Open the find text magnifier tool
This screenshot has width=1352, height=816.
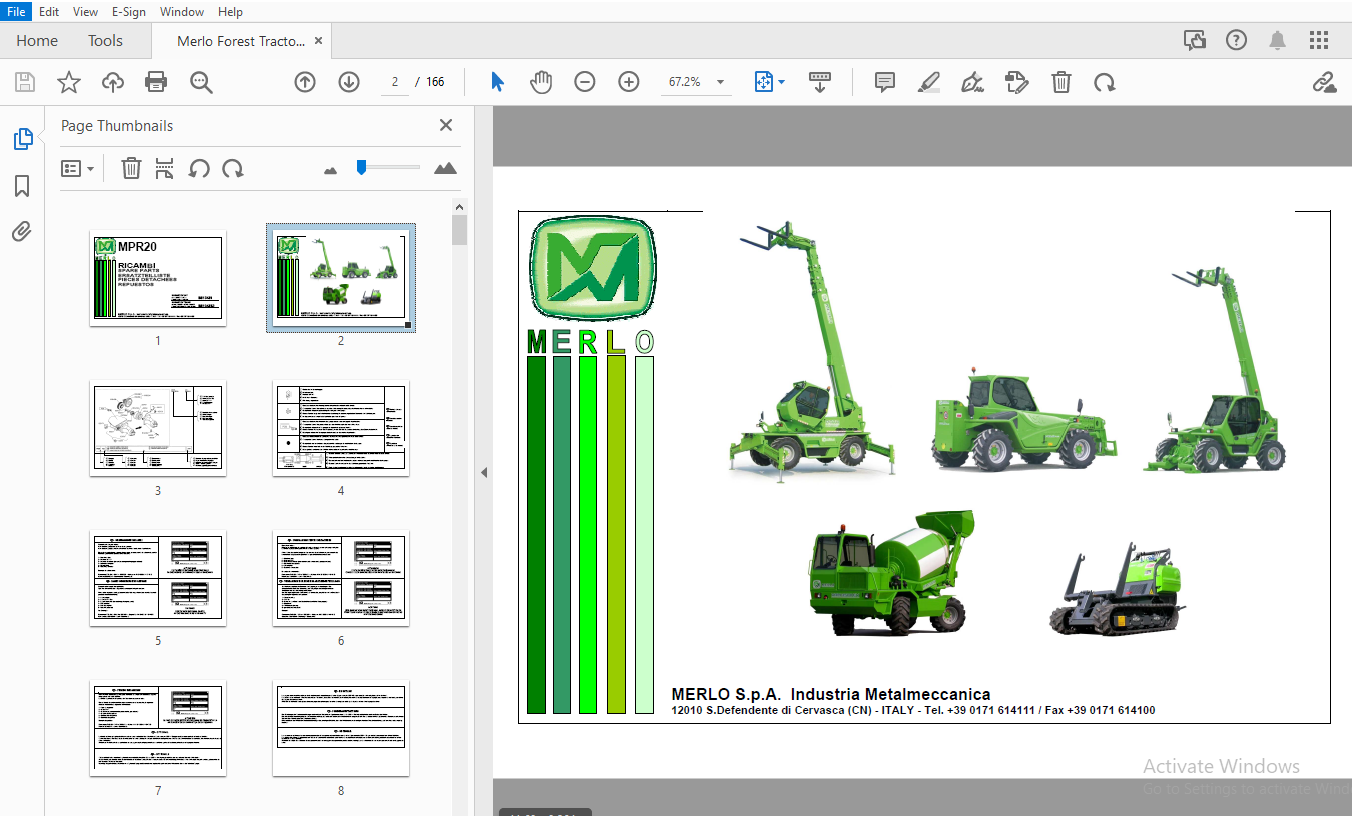201,82
